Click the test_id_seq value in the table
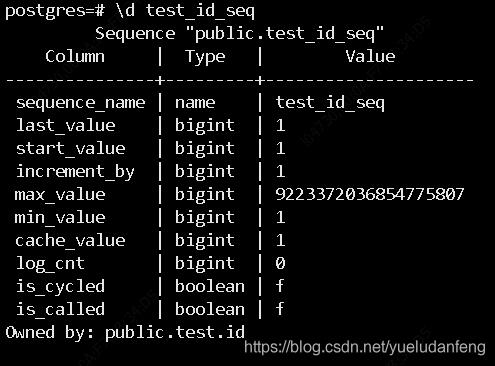This screenshot has width=495, height=366. [x=330, y=103]
